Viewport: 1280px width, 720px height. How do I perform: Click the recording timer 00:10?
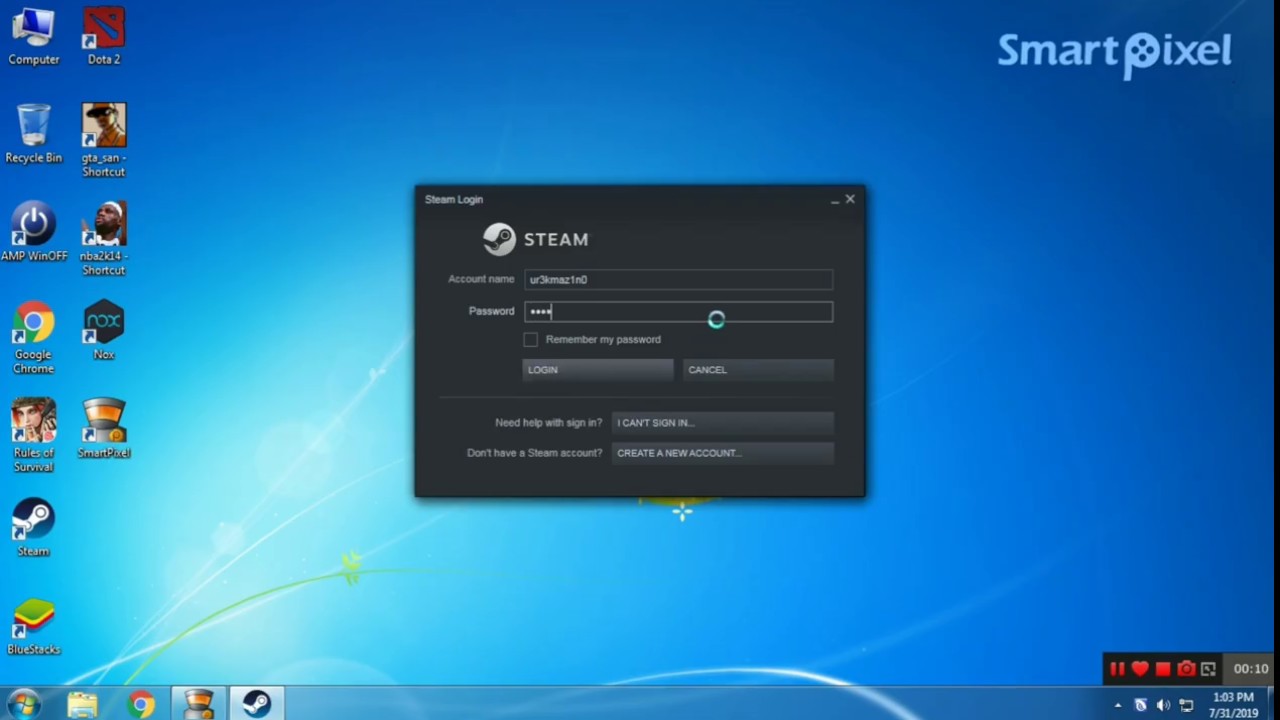coord(1250,669)
